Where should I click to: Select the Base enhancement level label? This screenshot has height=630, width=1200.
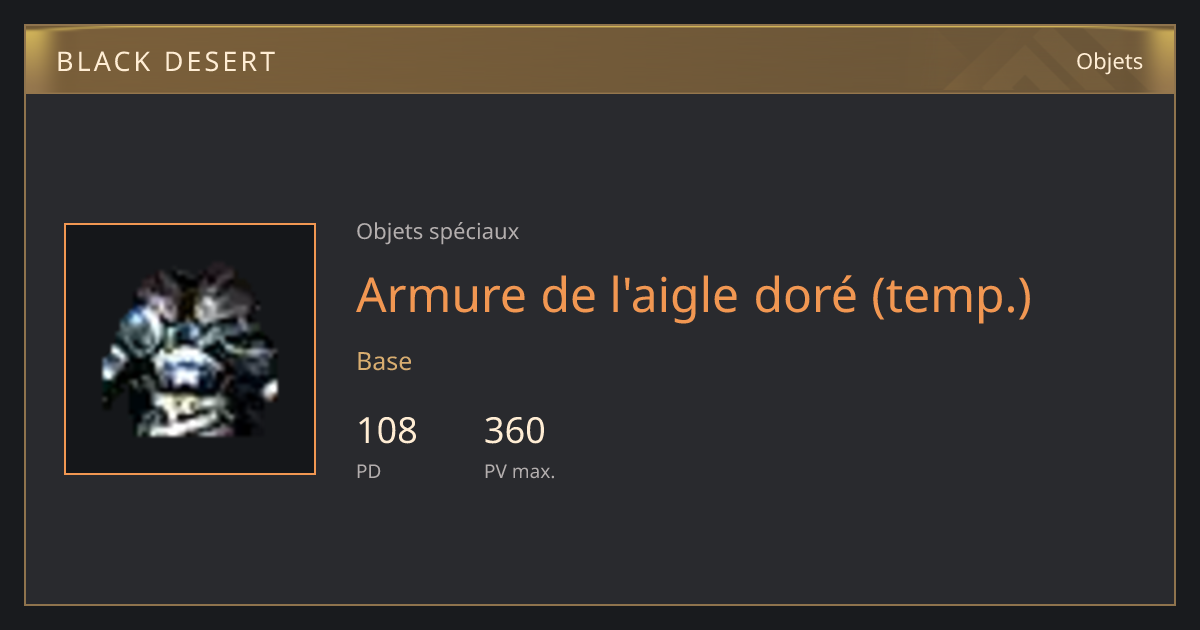tap(384, 361)
